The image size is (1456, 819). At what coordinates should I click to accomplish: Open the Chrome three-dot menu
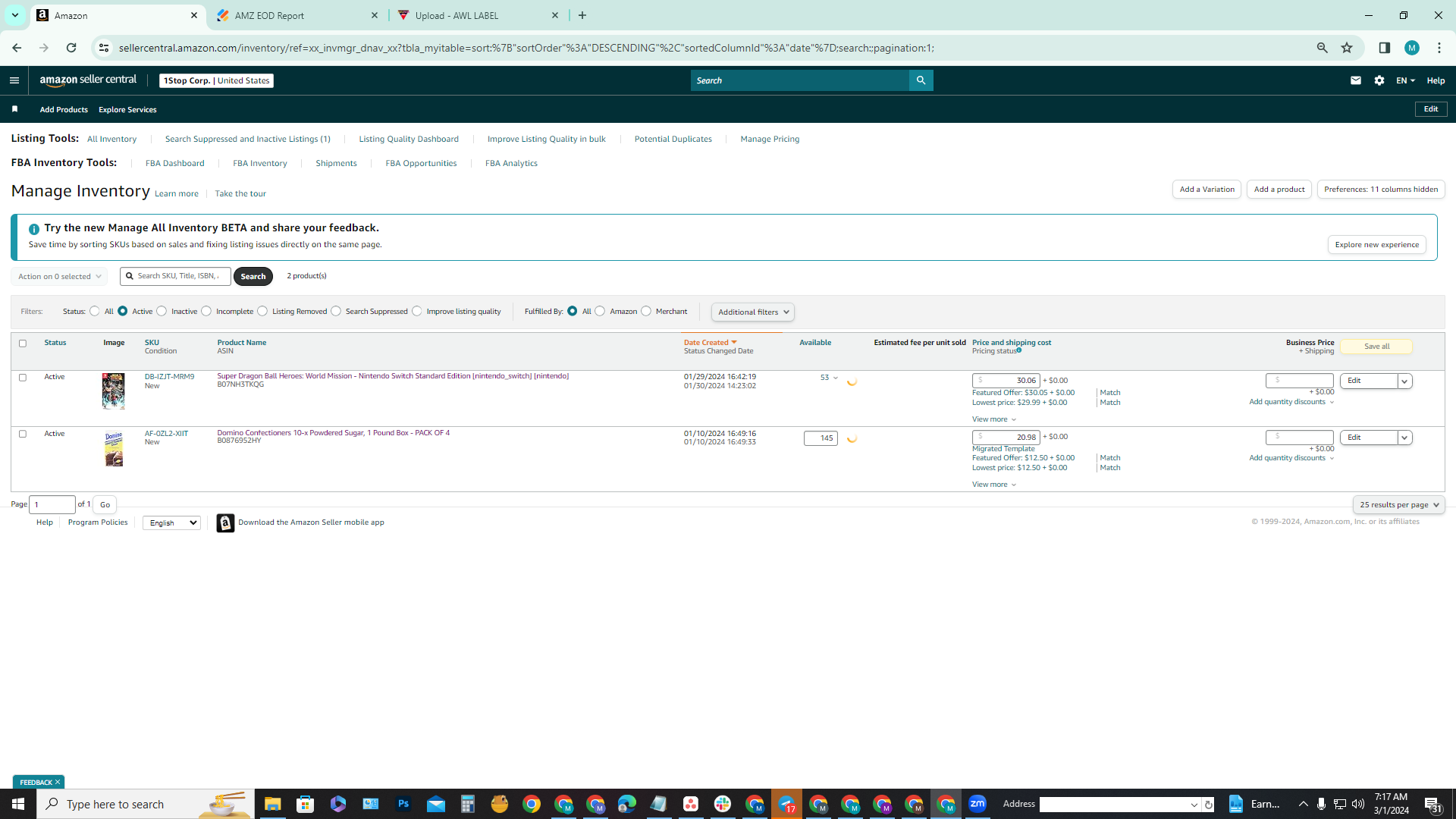click(x=1439, y=48)
